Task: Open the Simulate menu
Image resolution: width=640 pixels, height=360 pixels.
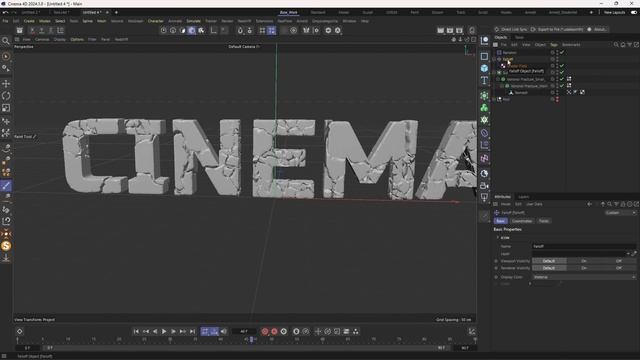Action: click(193, 21)
